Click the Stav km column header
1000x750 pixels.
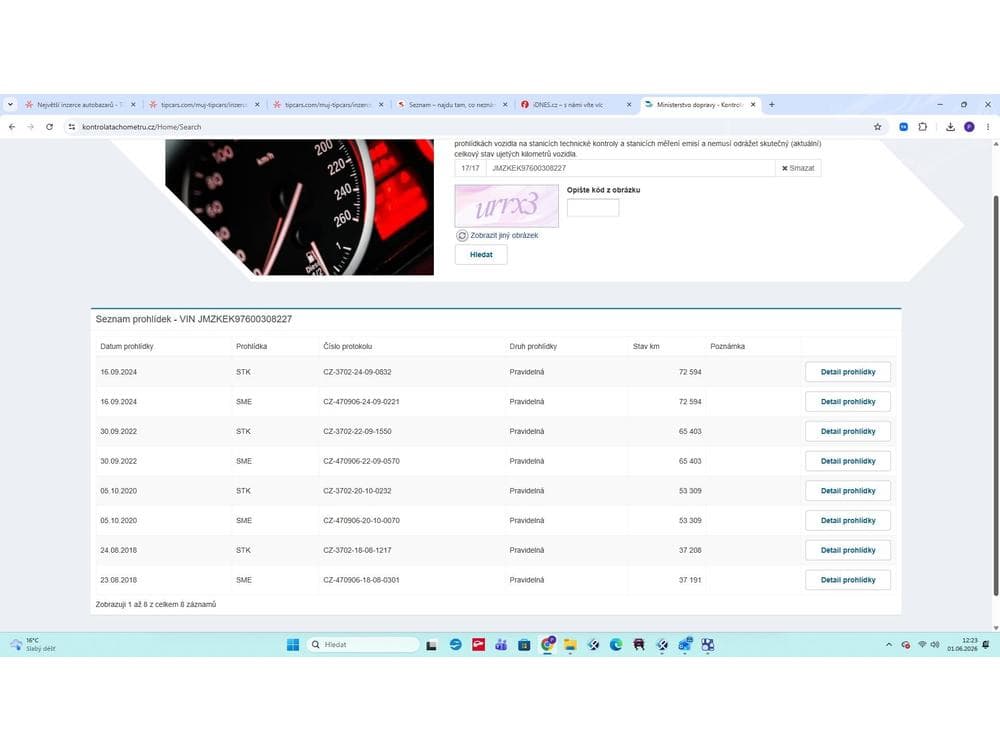click(x=646, y=346)
